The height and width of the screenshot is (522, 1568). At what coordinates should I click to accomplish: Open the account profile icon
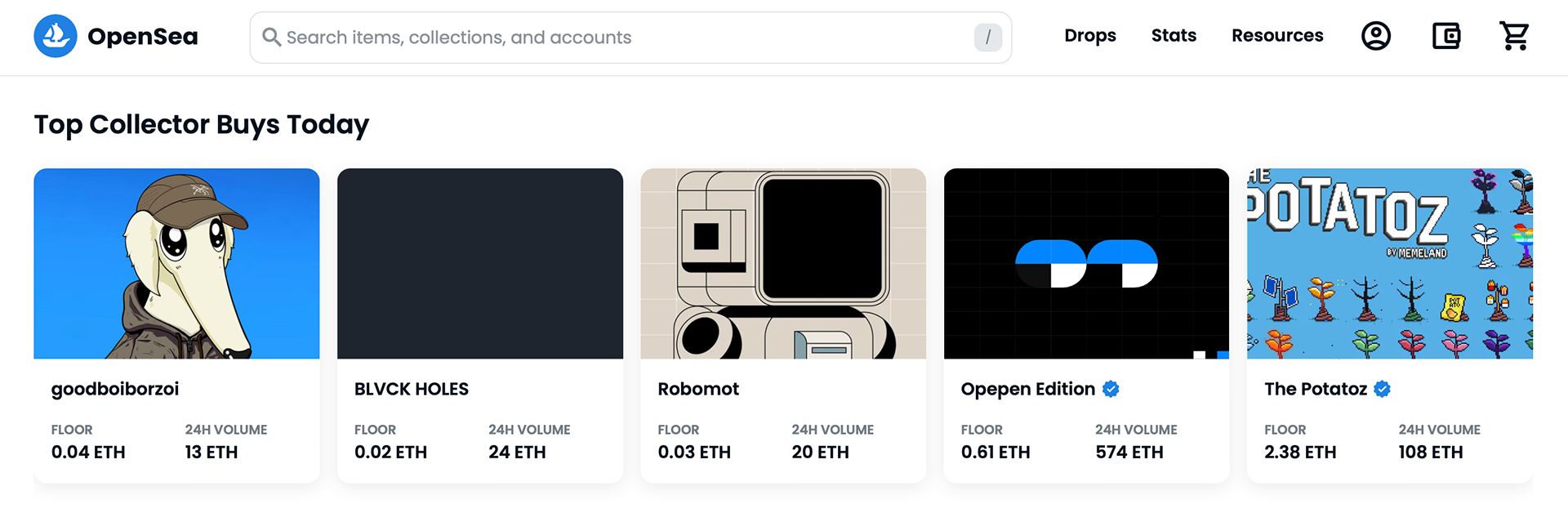(1376, 36)
